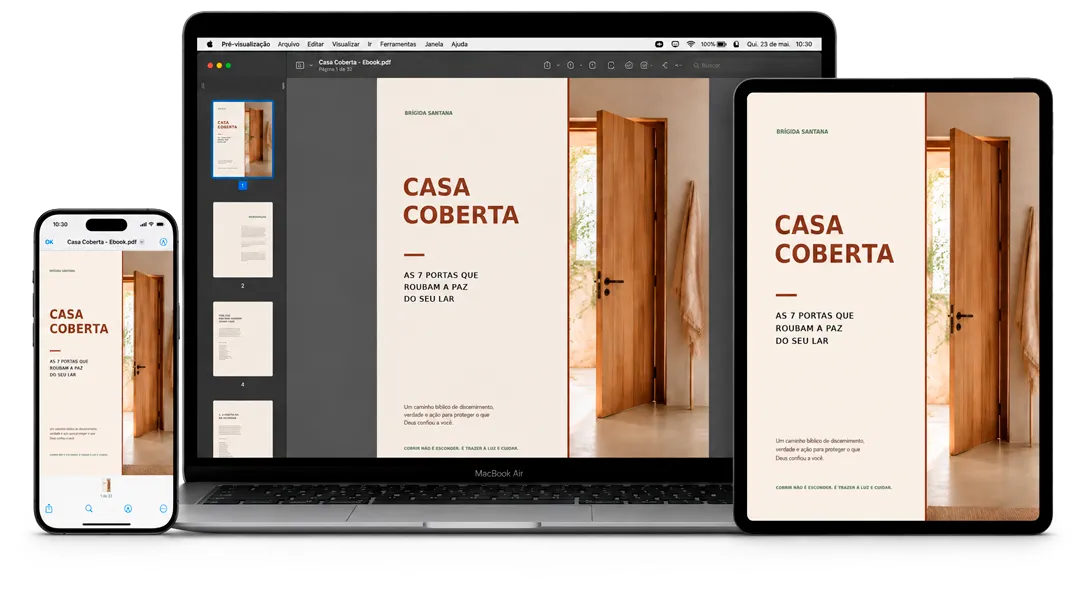Click the Wi-Fi icon in the menu bar

point(690,44)
